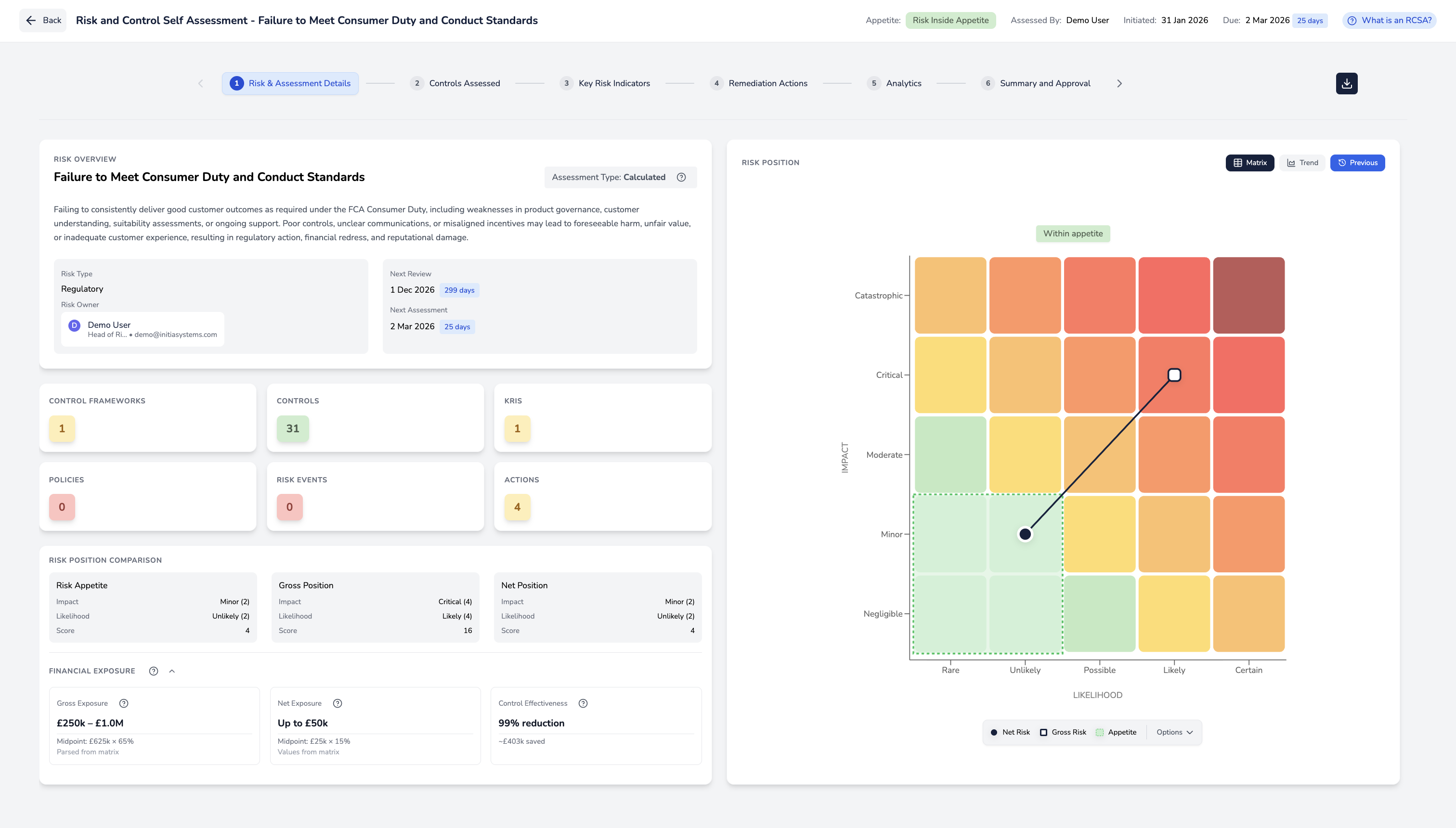1456x828 pixels.
Task: Open the Net Exposure info icon
Action: tap(337, 703)
